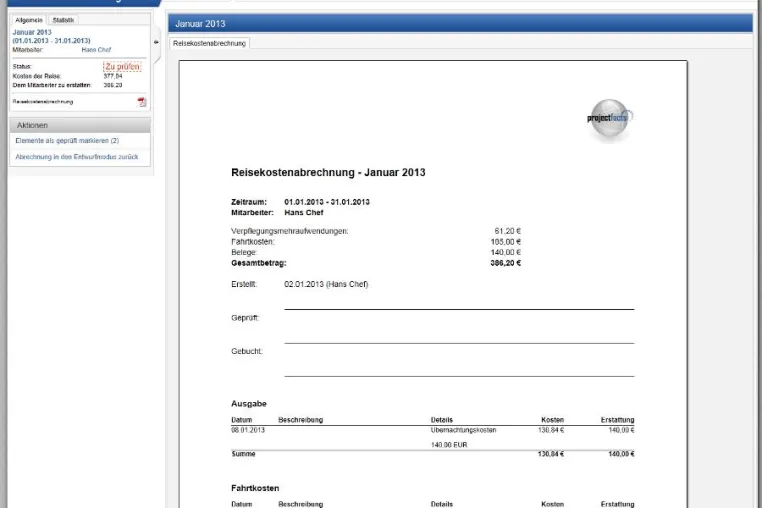Click the Übernachtungskosten expense row

[x=433, y=430]
